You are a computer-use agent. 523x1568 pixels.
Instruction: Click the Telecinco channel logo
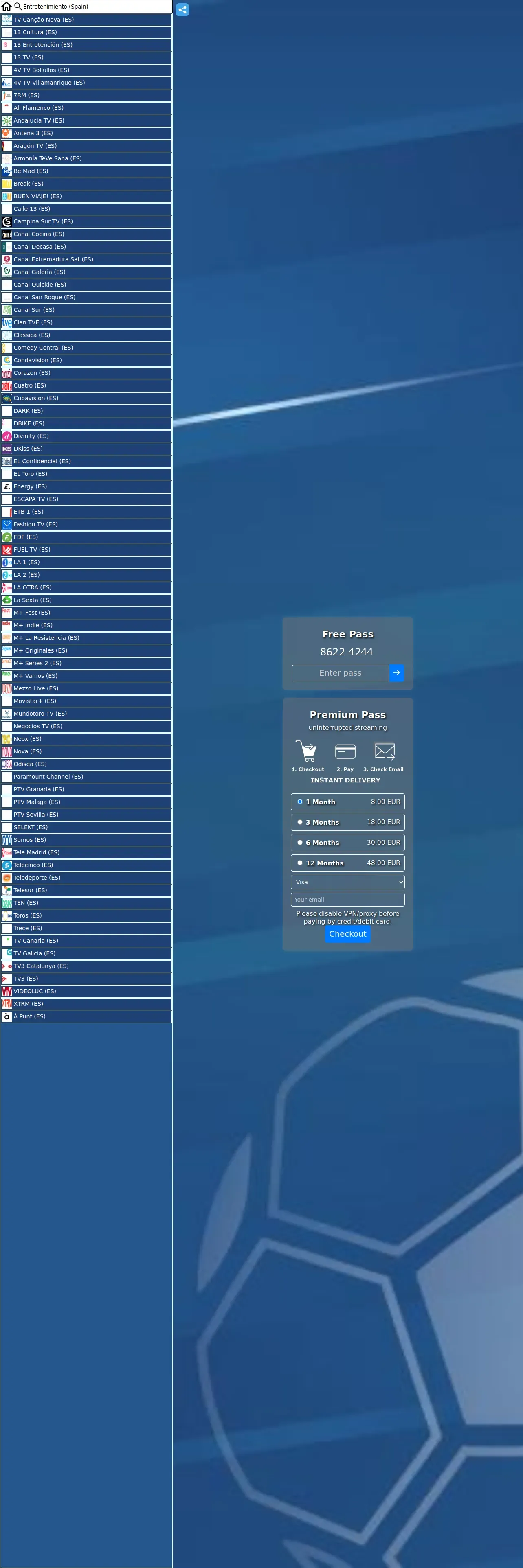click(7, 865)
